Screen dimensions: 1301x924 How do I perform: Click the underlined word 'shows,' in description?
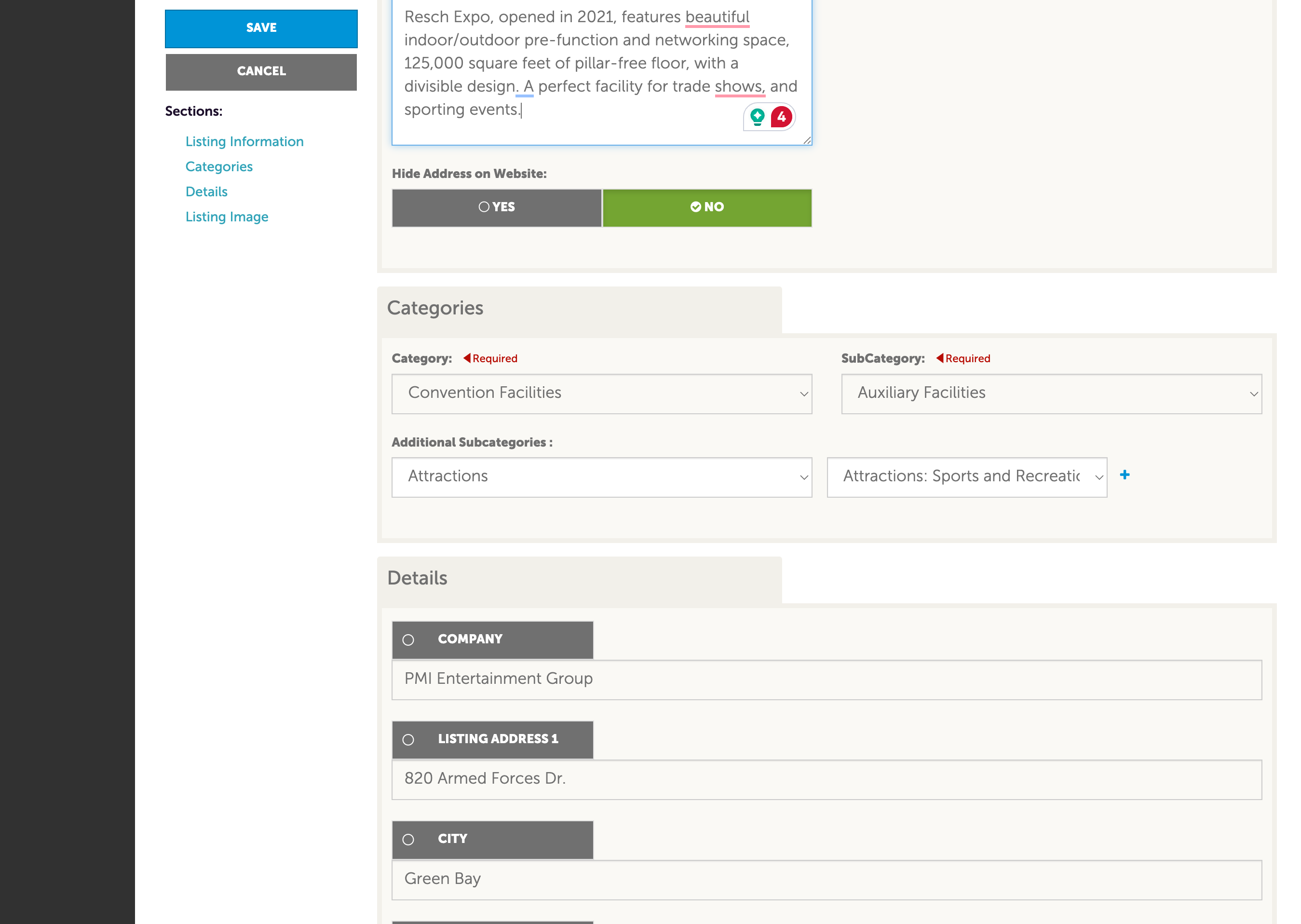740,86
